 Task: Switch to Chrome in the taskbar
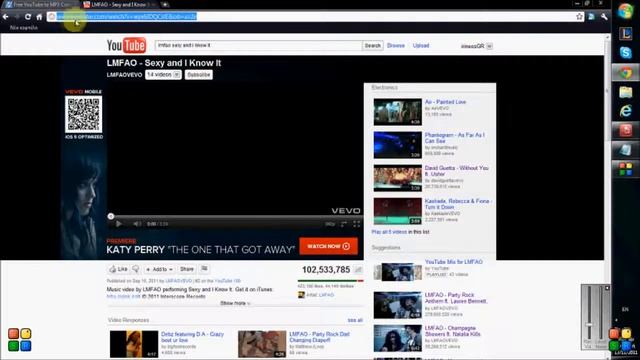coord(625,73)
